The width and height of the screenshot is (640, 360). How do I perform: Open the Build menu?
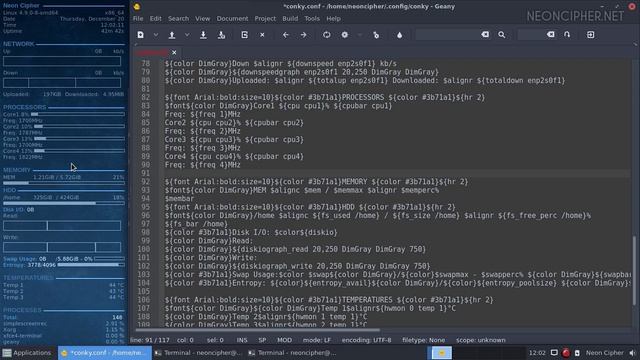tap(290, 19)
